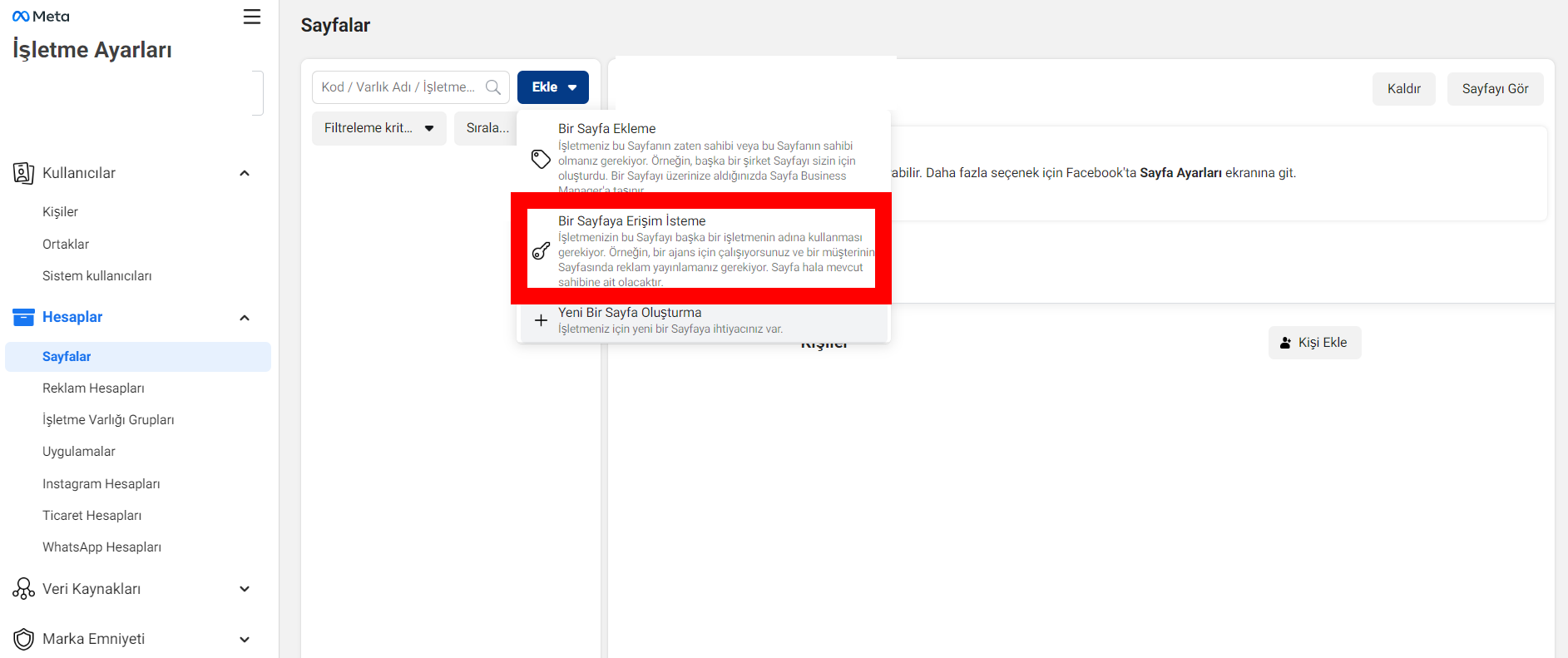Open the Ekle dropdown button
1568x658 pixels.
point(553,87)
